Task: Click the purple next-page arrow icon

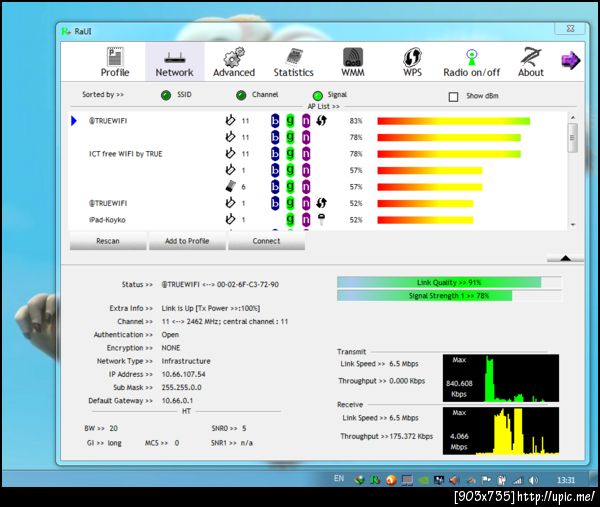Action: (571, 60)
